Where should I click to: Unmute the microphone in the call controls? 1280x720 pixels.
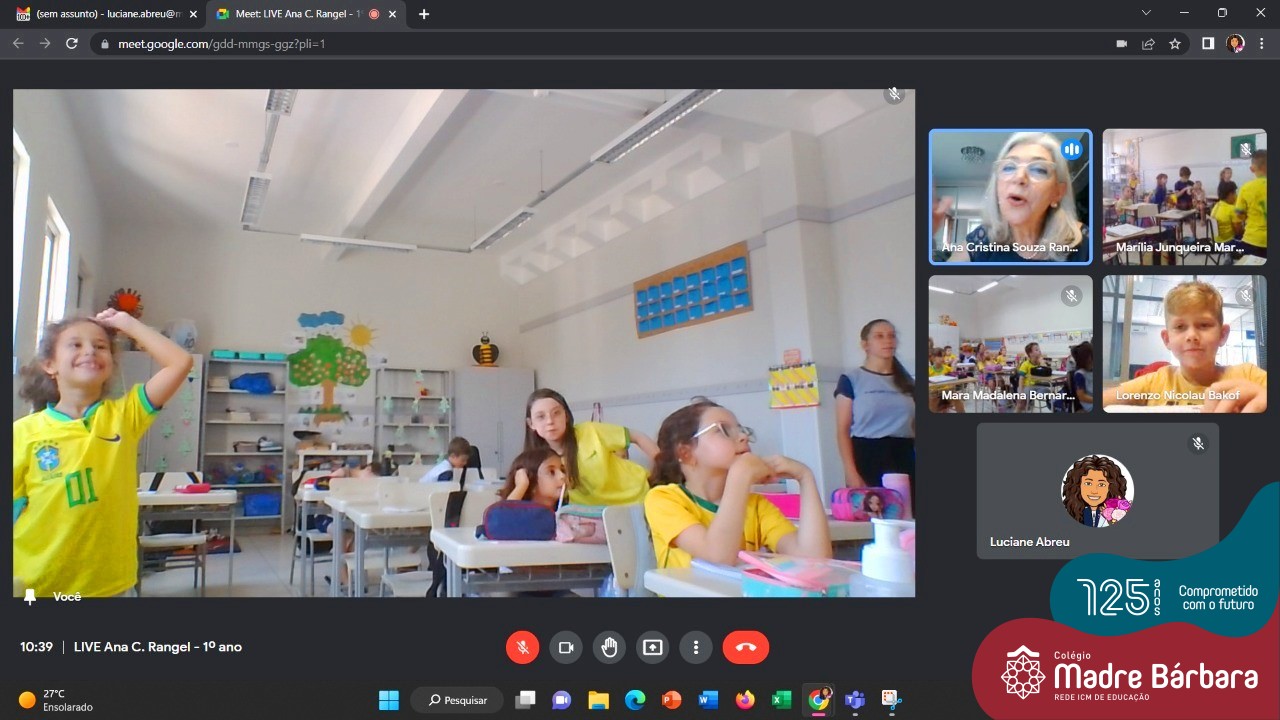(x=522, y=647)
